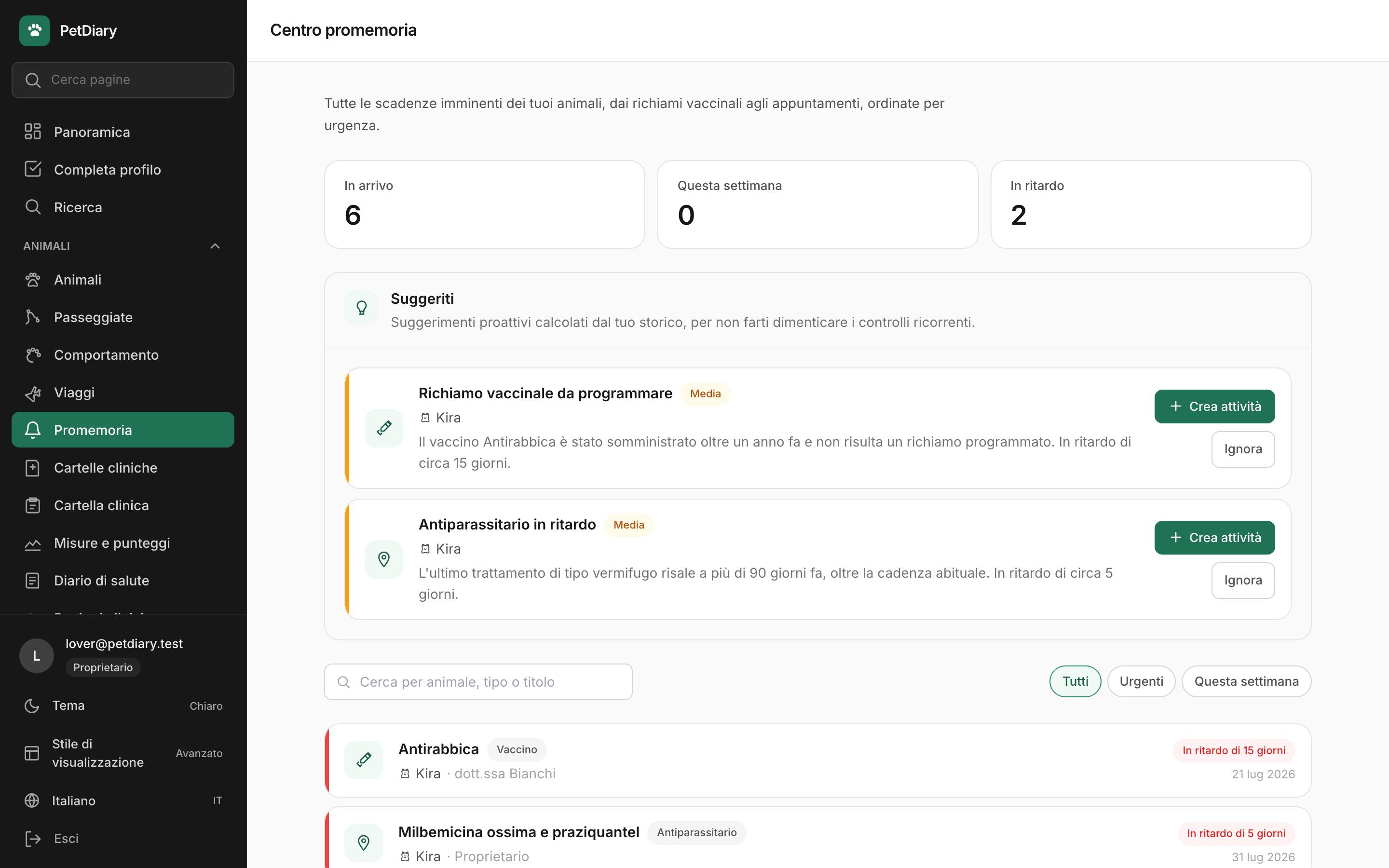This screenshot has width=1389, height=868.
Task: Click the lover@petdiary.test account email
Action: 124,644
